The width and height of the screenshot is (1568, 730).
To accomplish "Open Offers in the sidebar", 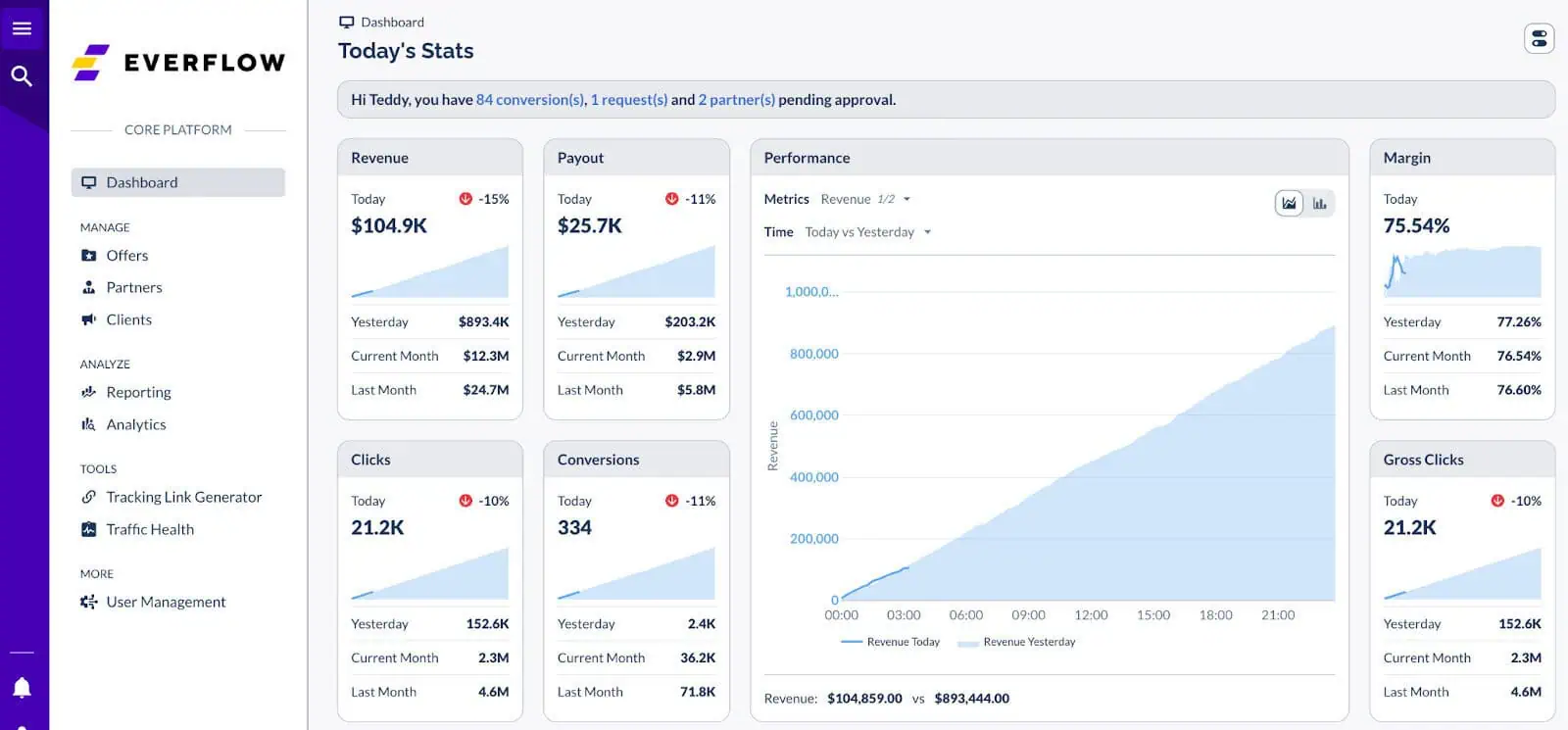I will (x=127, y=255).
